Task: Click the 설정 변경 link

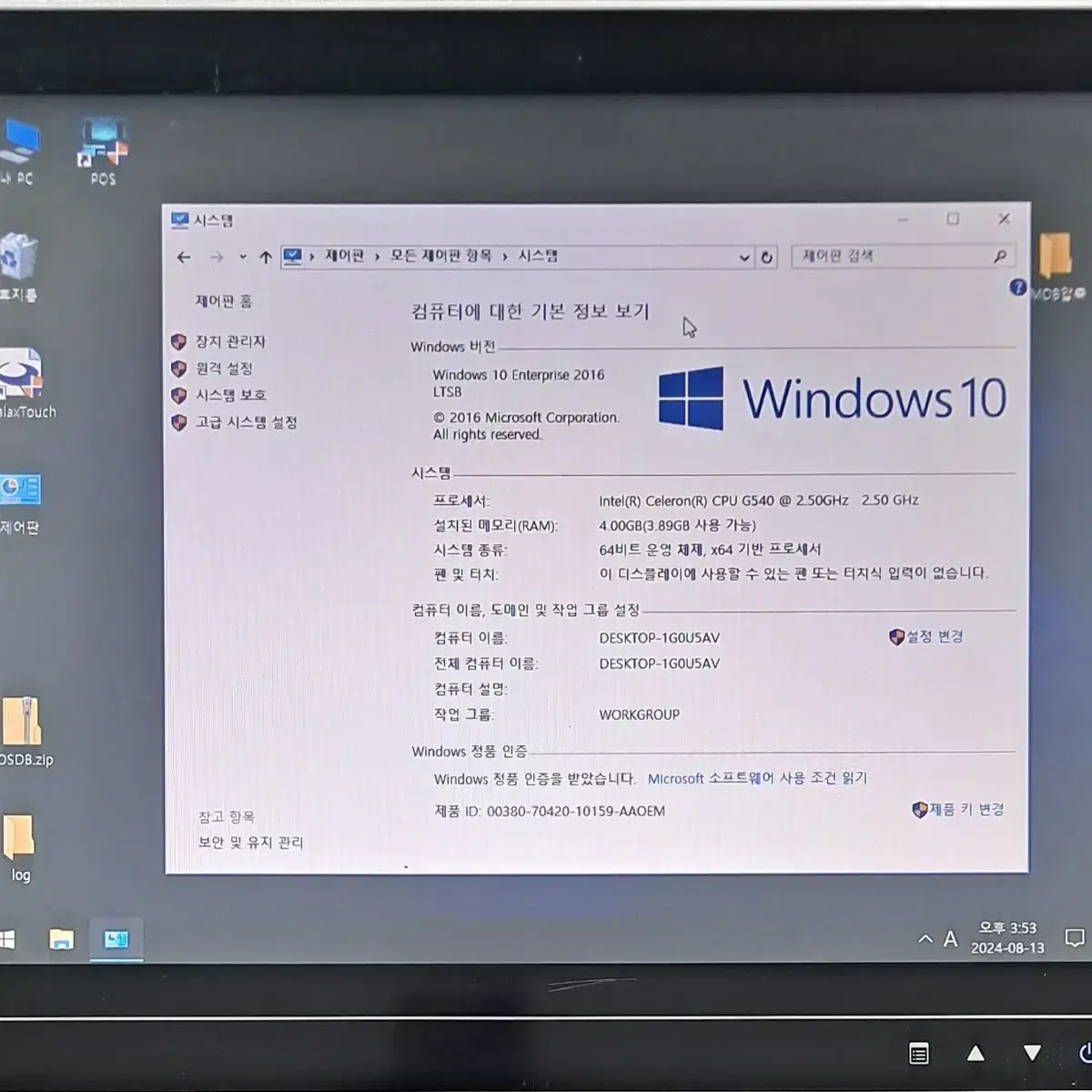Action: click(935, 636)
